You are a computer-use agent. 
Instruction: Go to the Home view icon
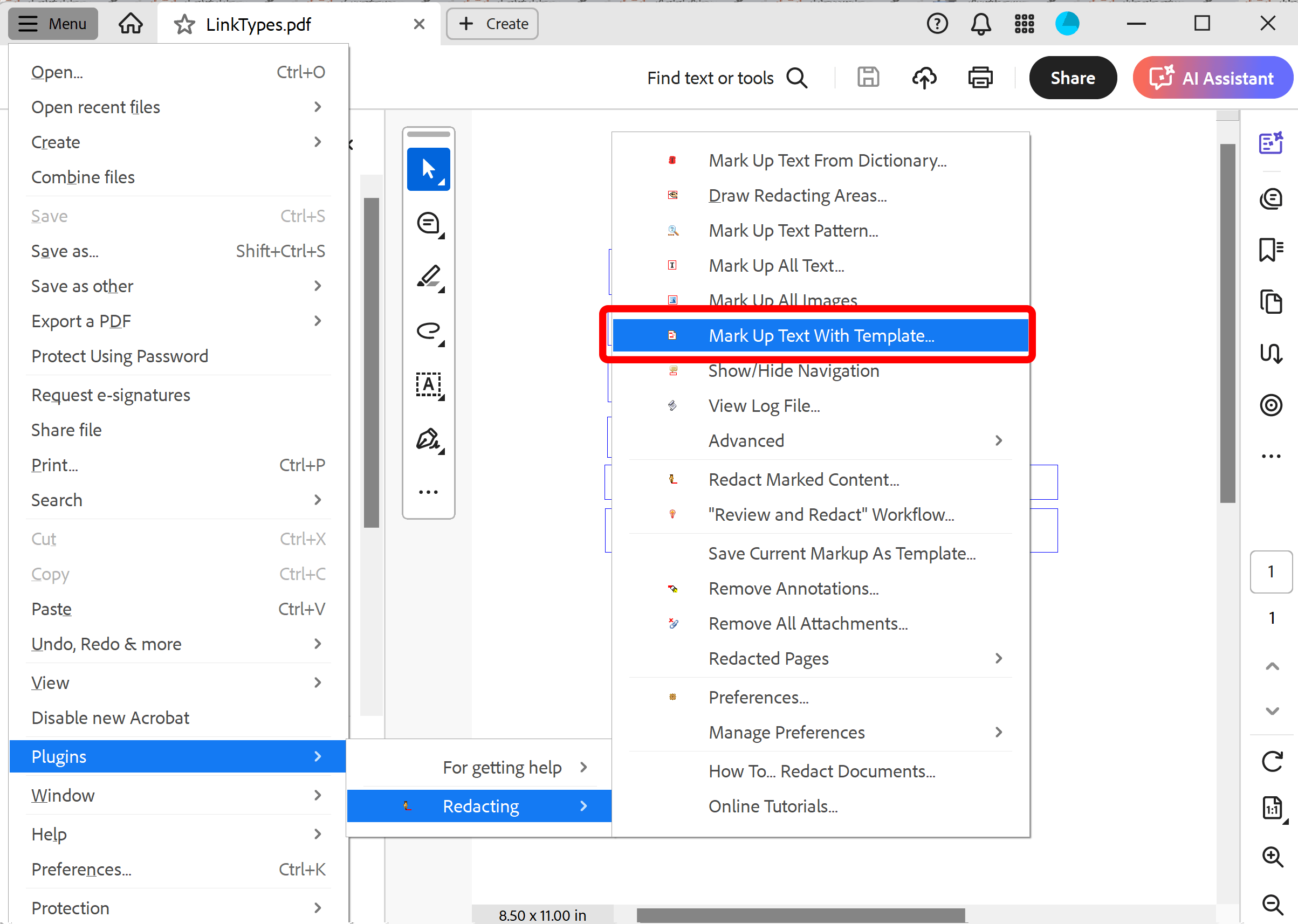(x=131, y=24)
